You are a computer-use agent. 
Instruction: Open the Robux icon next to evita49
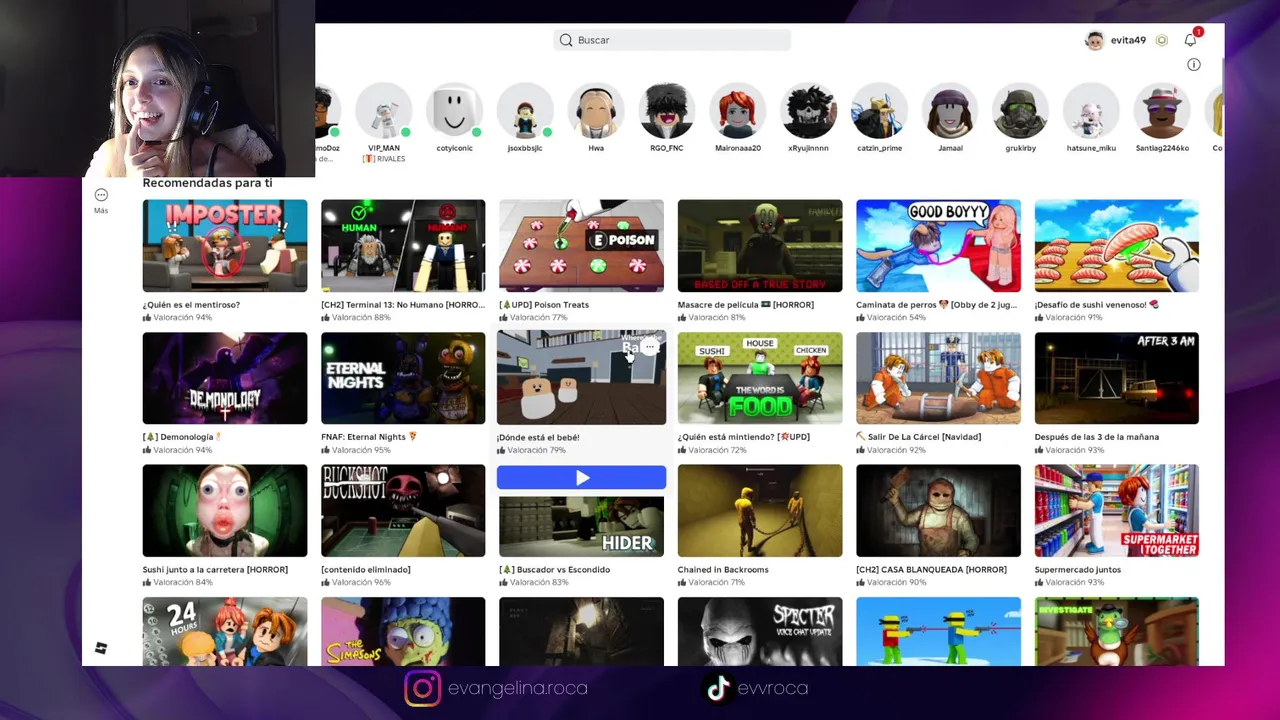pyautogui.click(x=1162, y=40)
